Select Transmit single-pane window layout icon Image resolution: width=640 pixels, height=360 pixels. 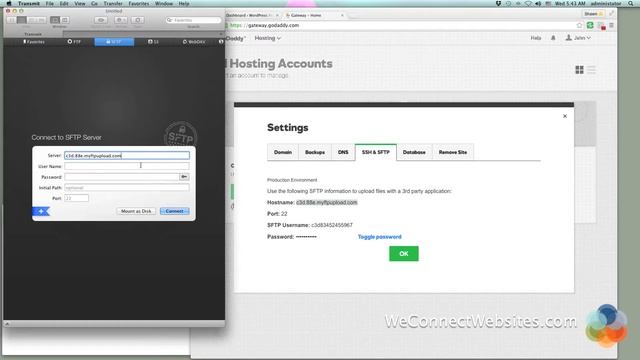55,20
